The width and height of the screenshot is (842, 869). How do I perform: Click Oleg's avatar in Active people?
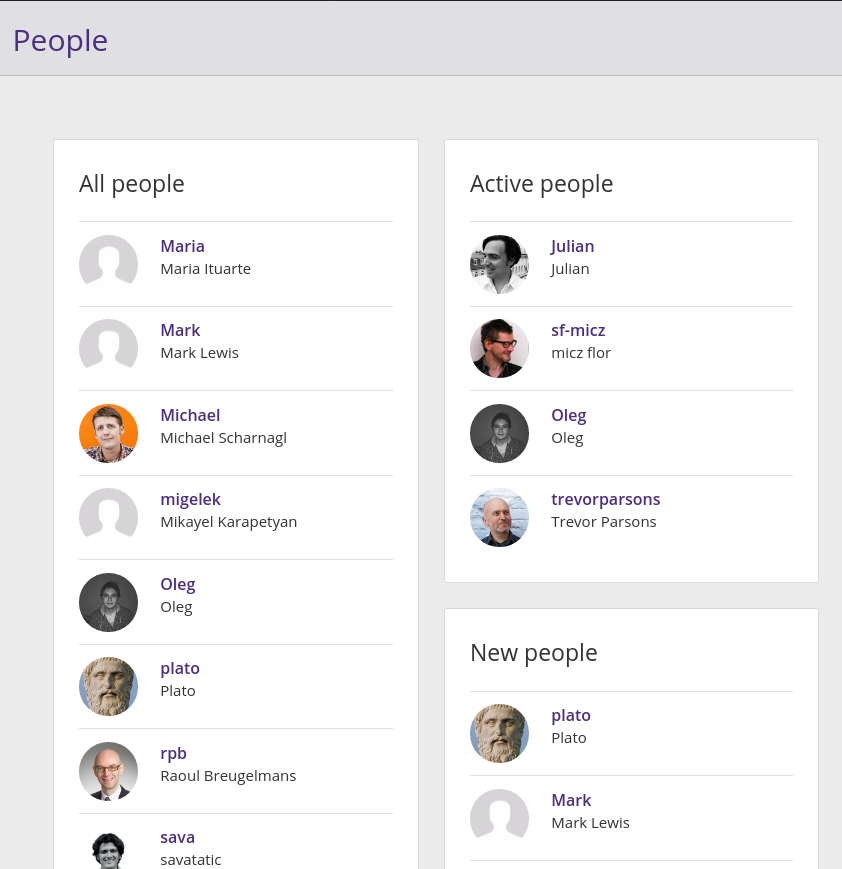pyautogui.click(x=499, y=433)
